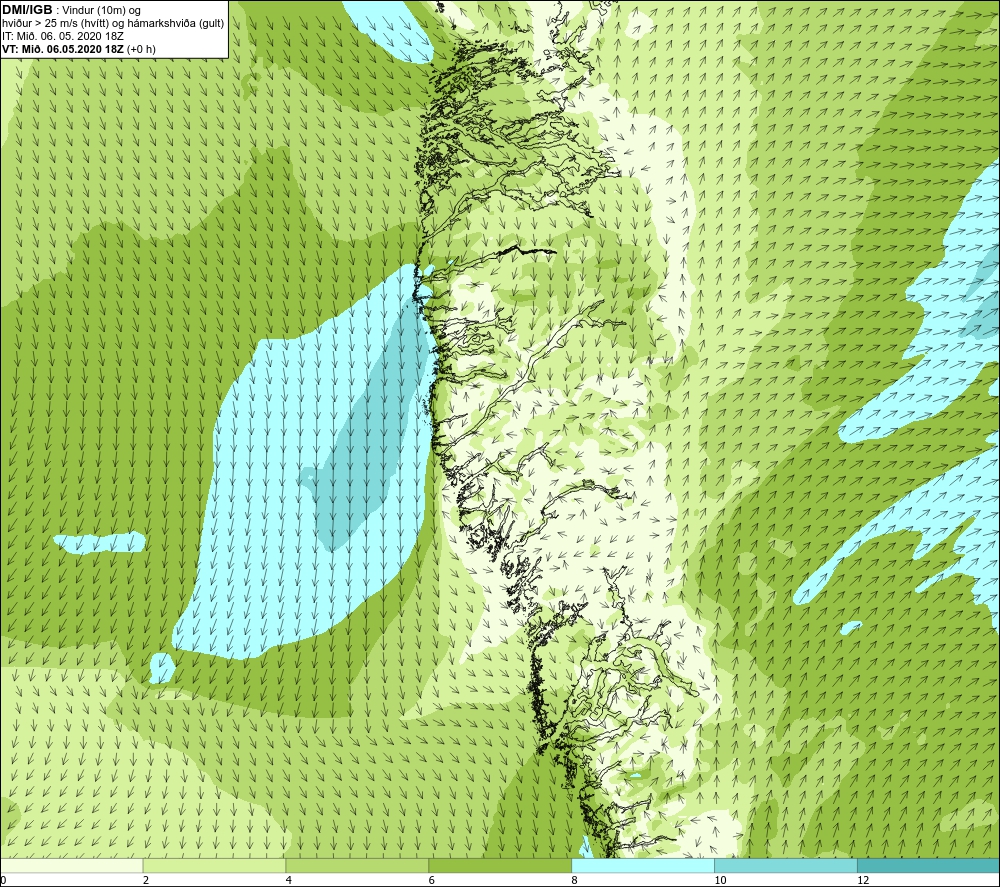Click the bold 'VT: Mið. 06.05.2020 18Z' line
The width and height of the screenshot is (1000, 887).
63,49
